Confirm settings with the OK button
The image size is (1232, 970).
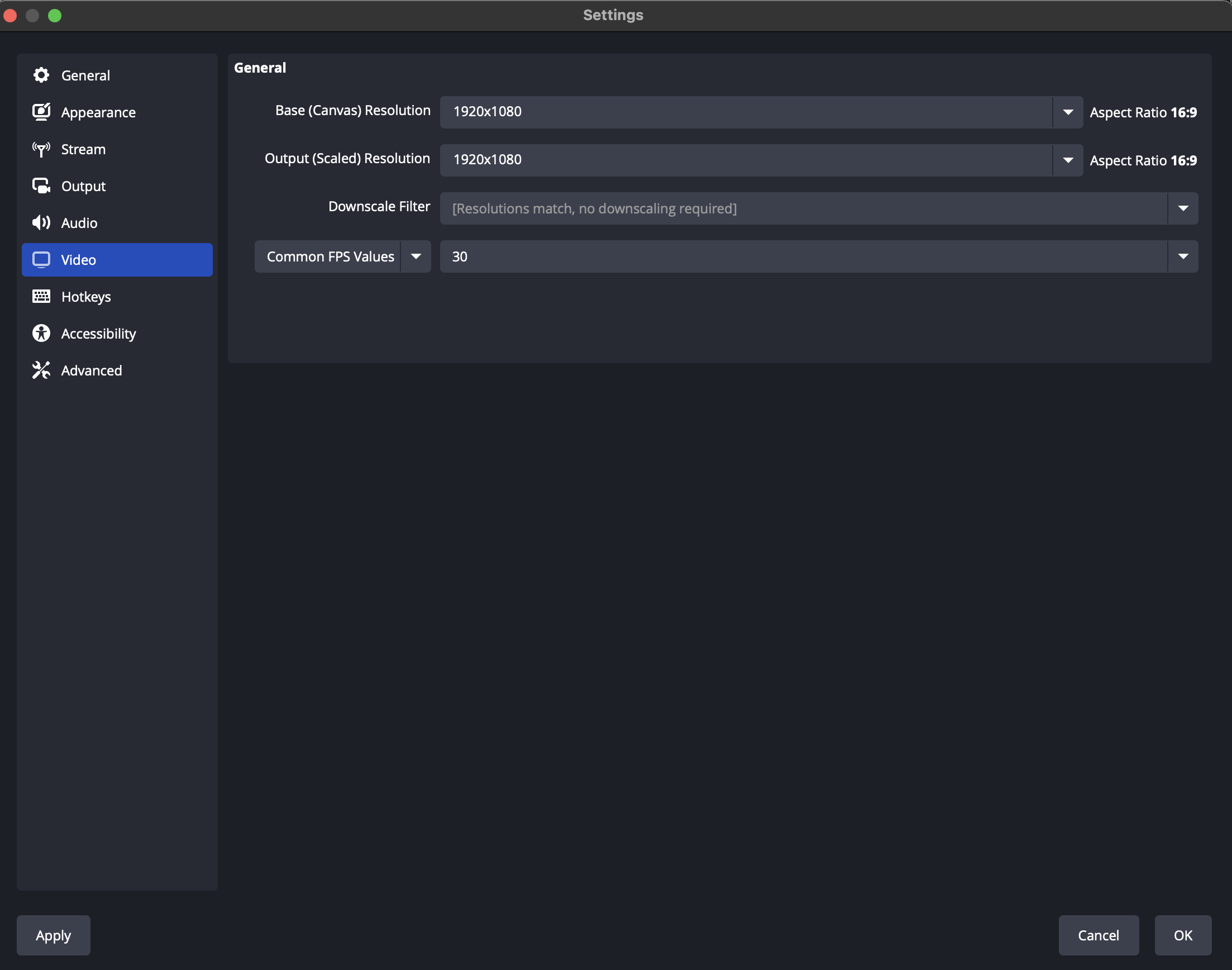click(1183, 935)
